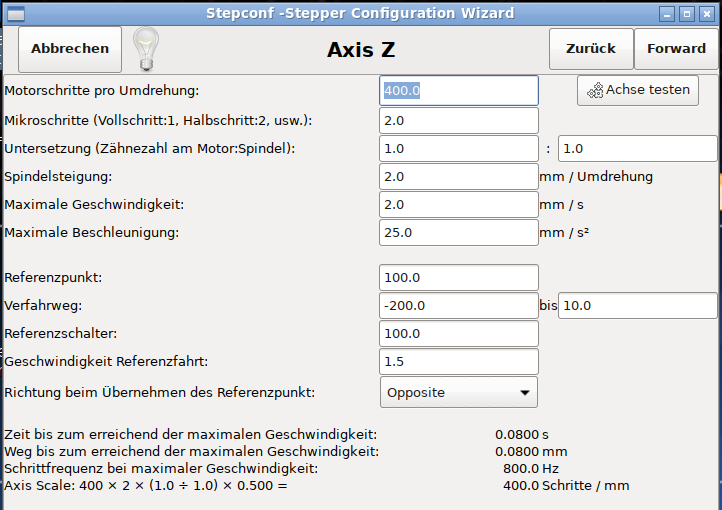Click the Untersetzung spindle teeth field
722x510 pixels.
pyautogui.click(x=637, y=148)
